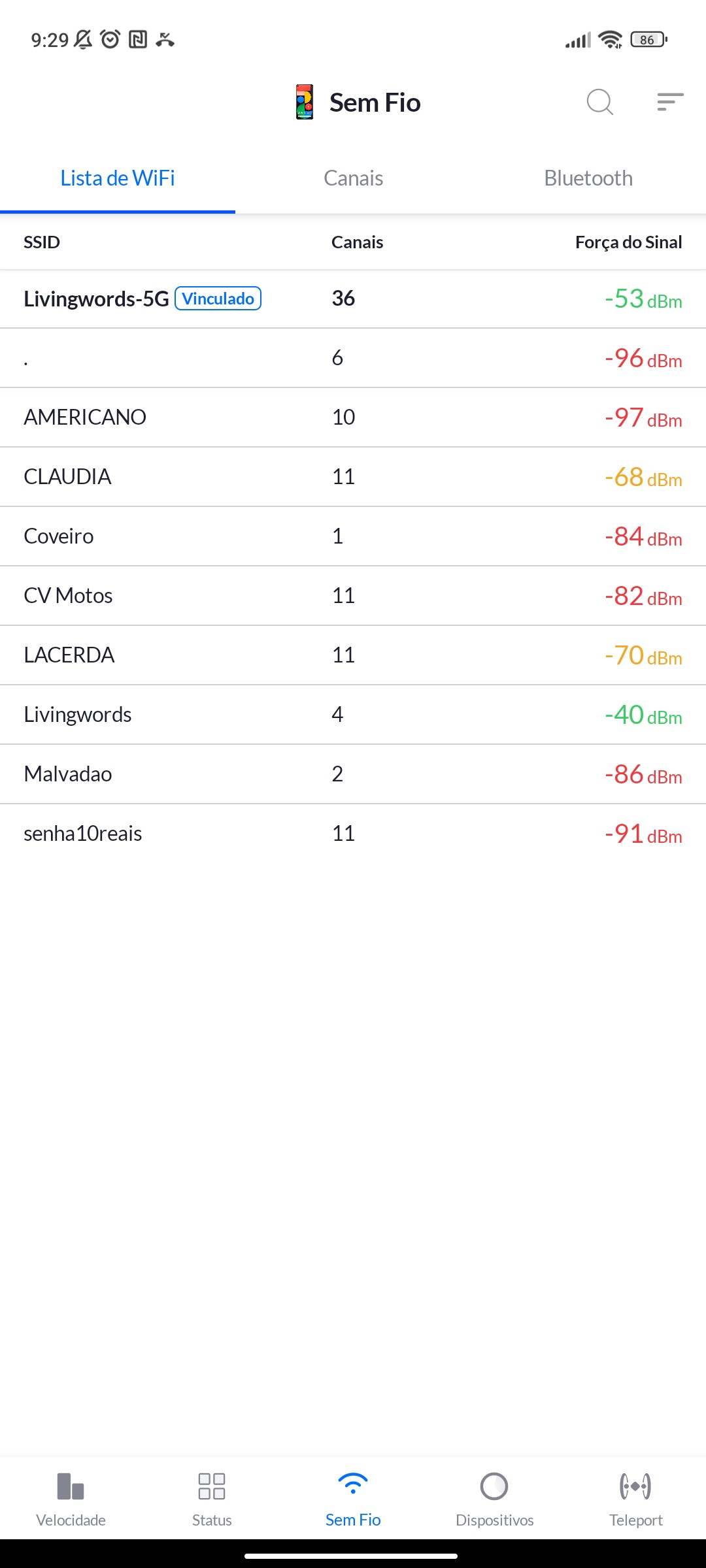Image resolution: width=706 pixels, height=1568 pixels.
Task: Sort by the SSID column header
Action: tap(42, 242)
